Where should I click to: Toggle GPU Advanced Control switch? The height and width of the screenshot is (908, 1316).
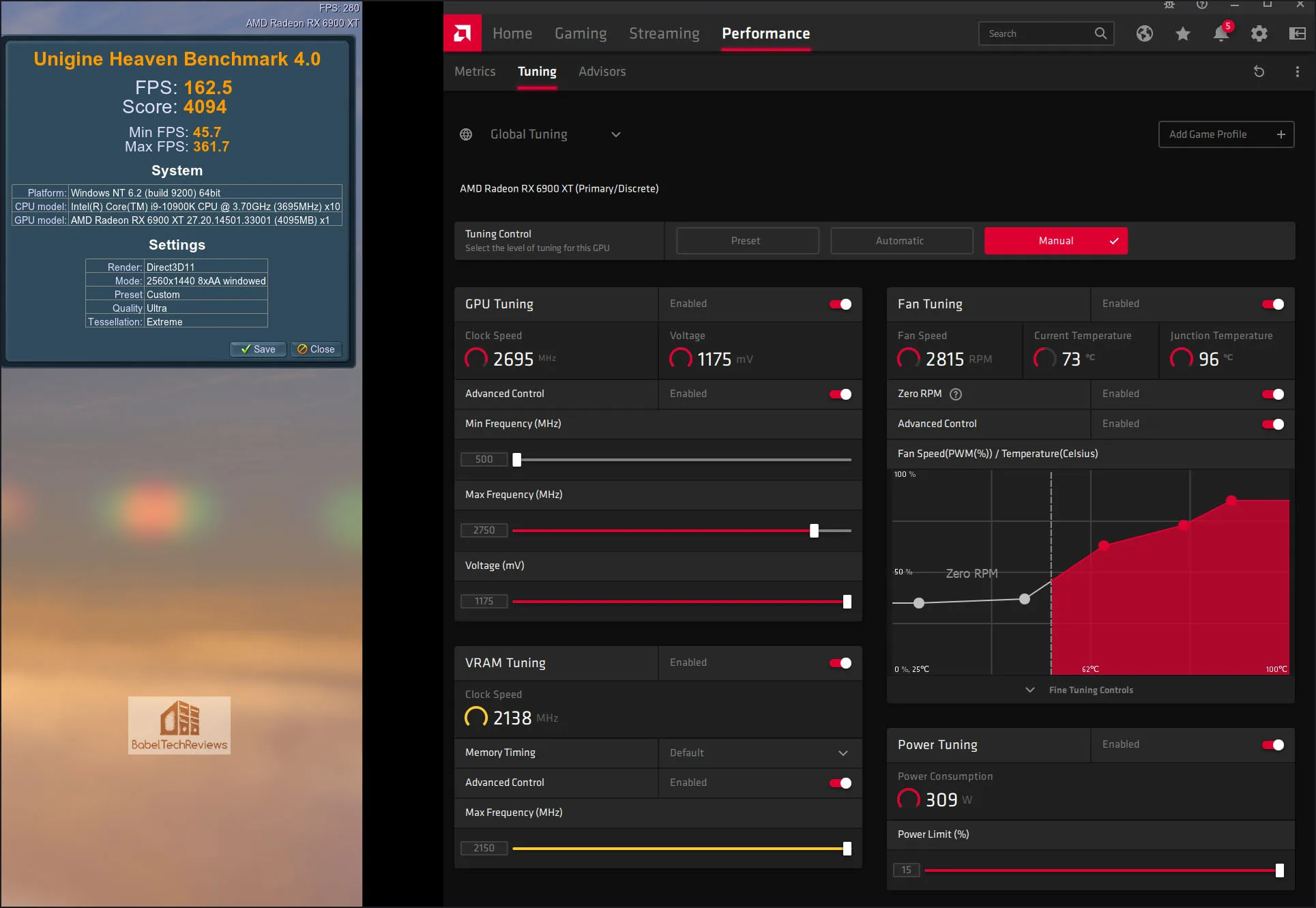(840, 394)
